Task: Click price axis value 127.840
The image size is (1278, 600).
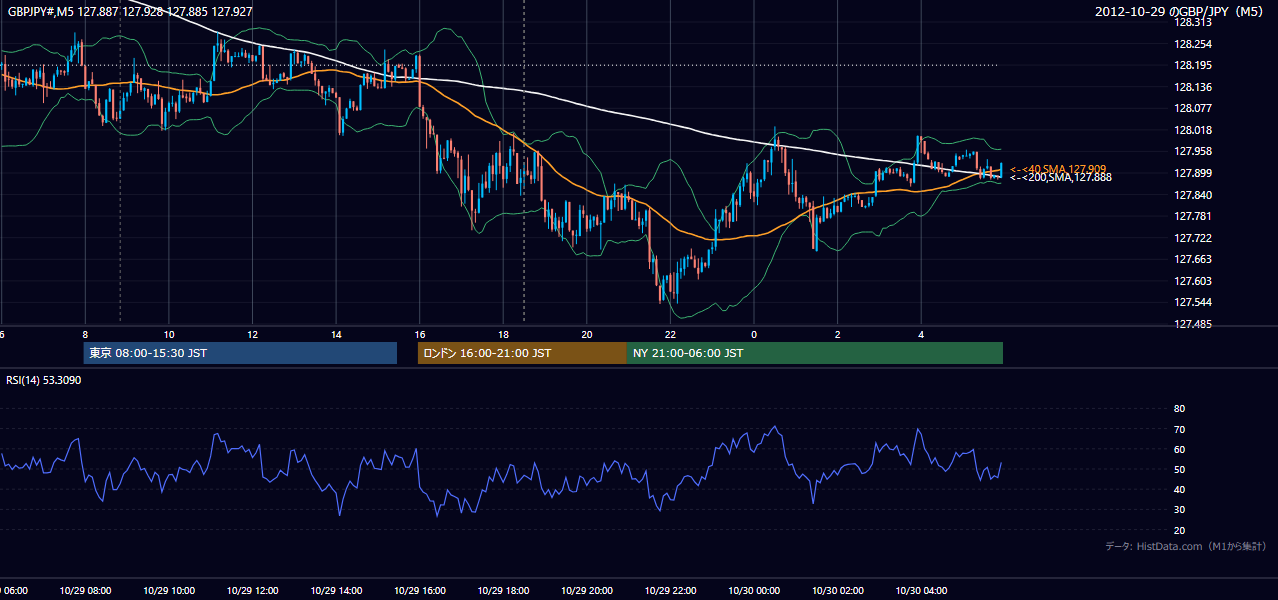Action: 1192,195
